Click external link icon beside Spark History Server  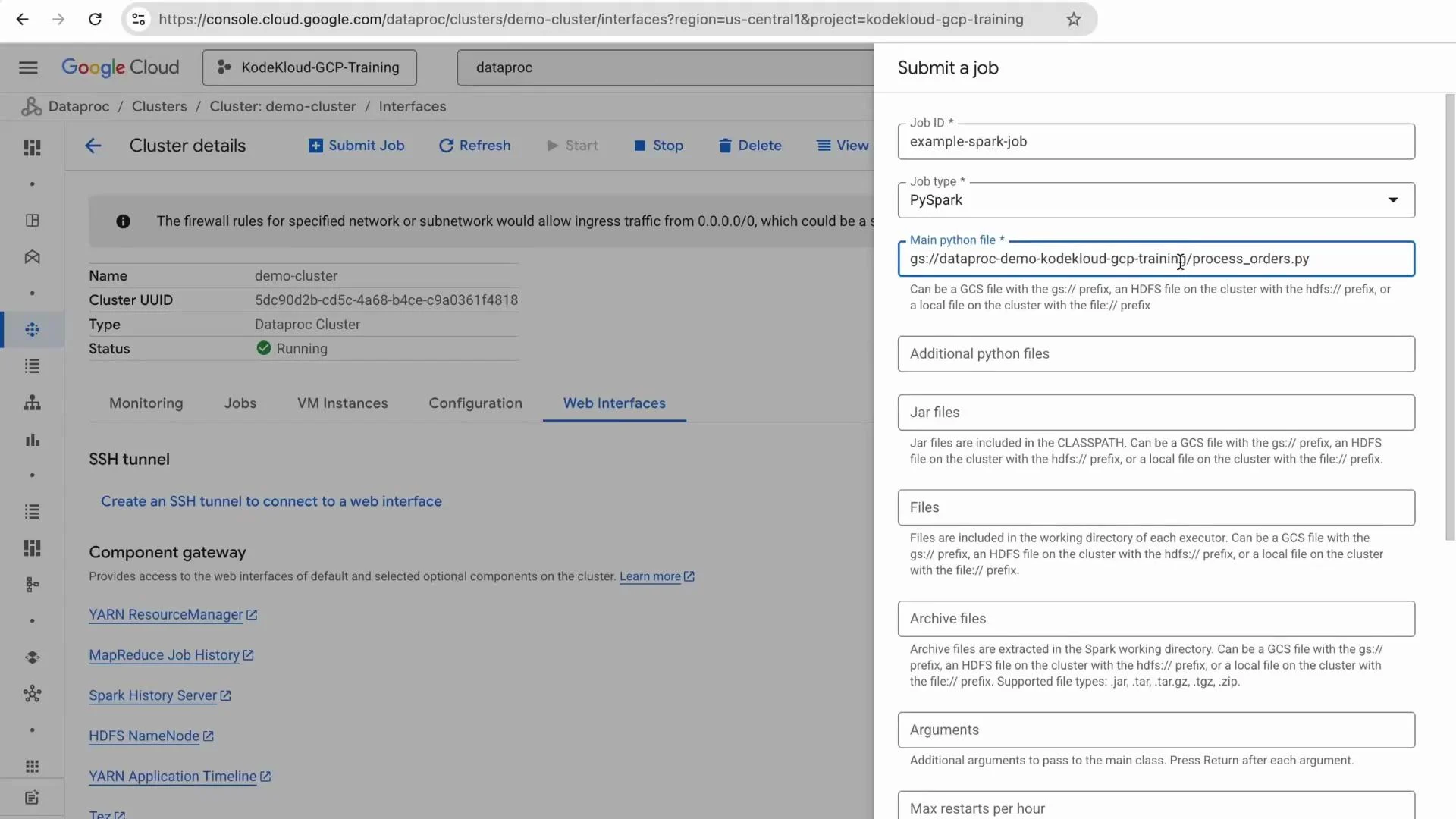coord(225,695)
